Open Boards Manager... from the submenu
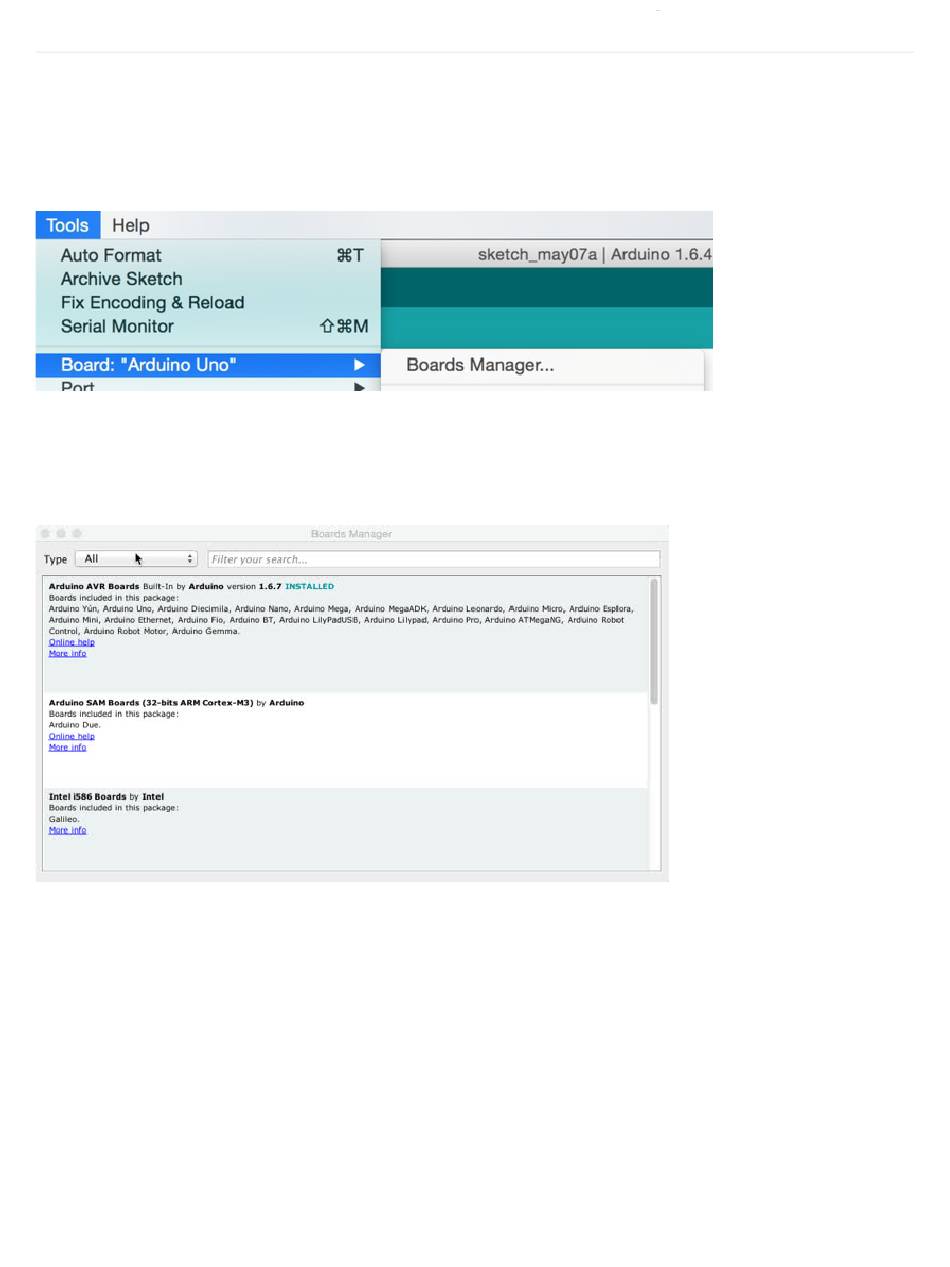The image size is (950, 1267). [x=480, y=365]
